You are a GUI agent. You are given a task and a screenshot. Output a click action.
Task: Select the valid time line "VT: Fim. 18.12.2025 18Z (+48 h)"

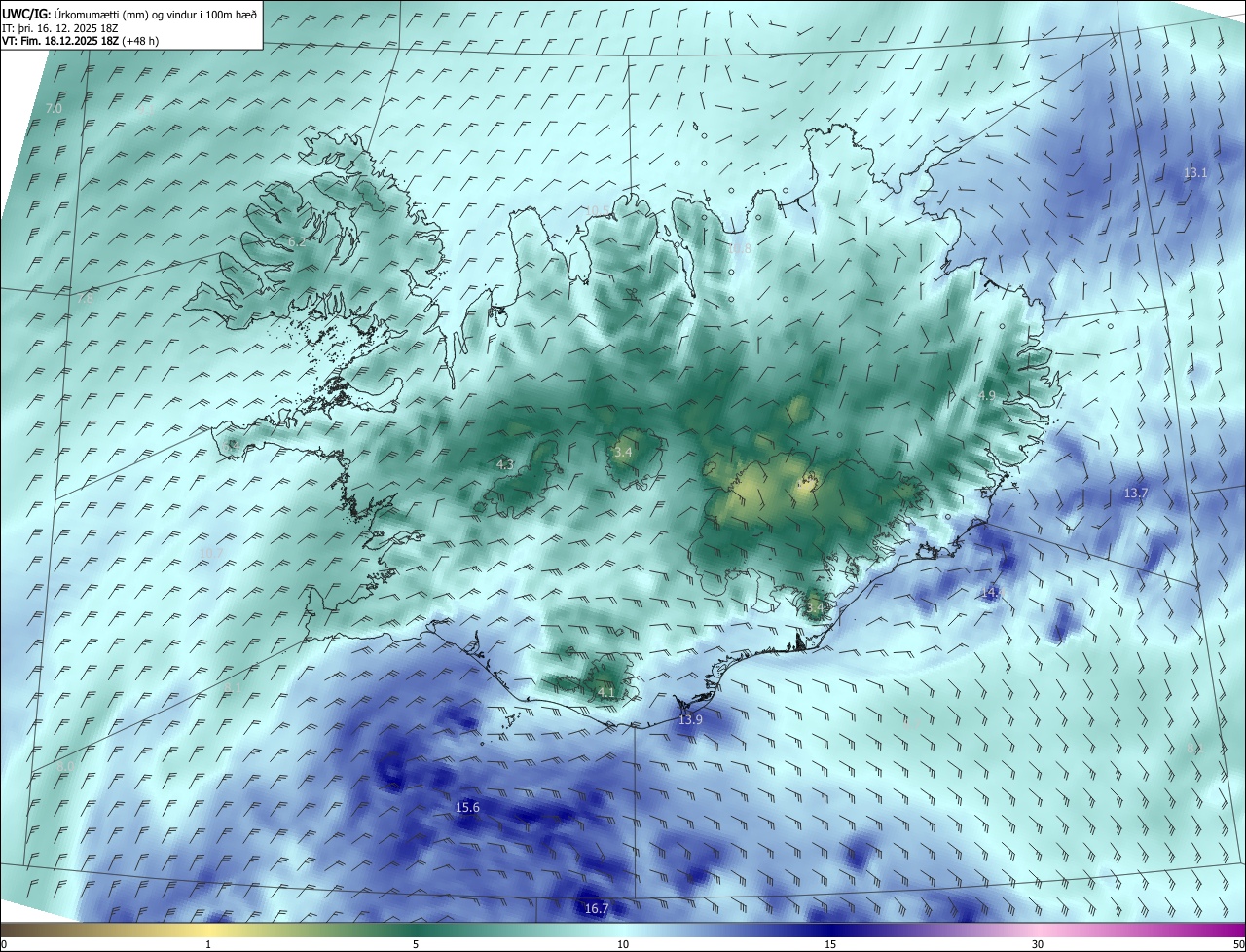[x=81, y=41]
